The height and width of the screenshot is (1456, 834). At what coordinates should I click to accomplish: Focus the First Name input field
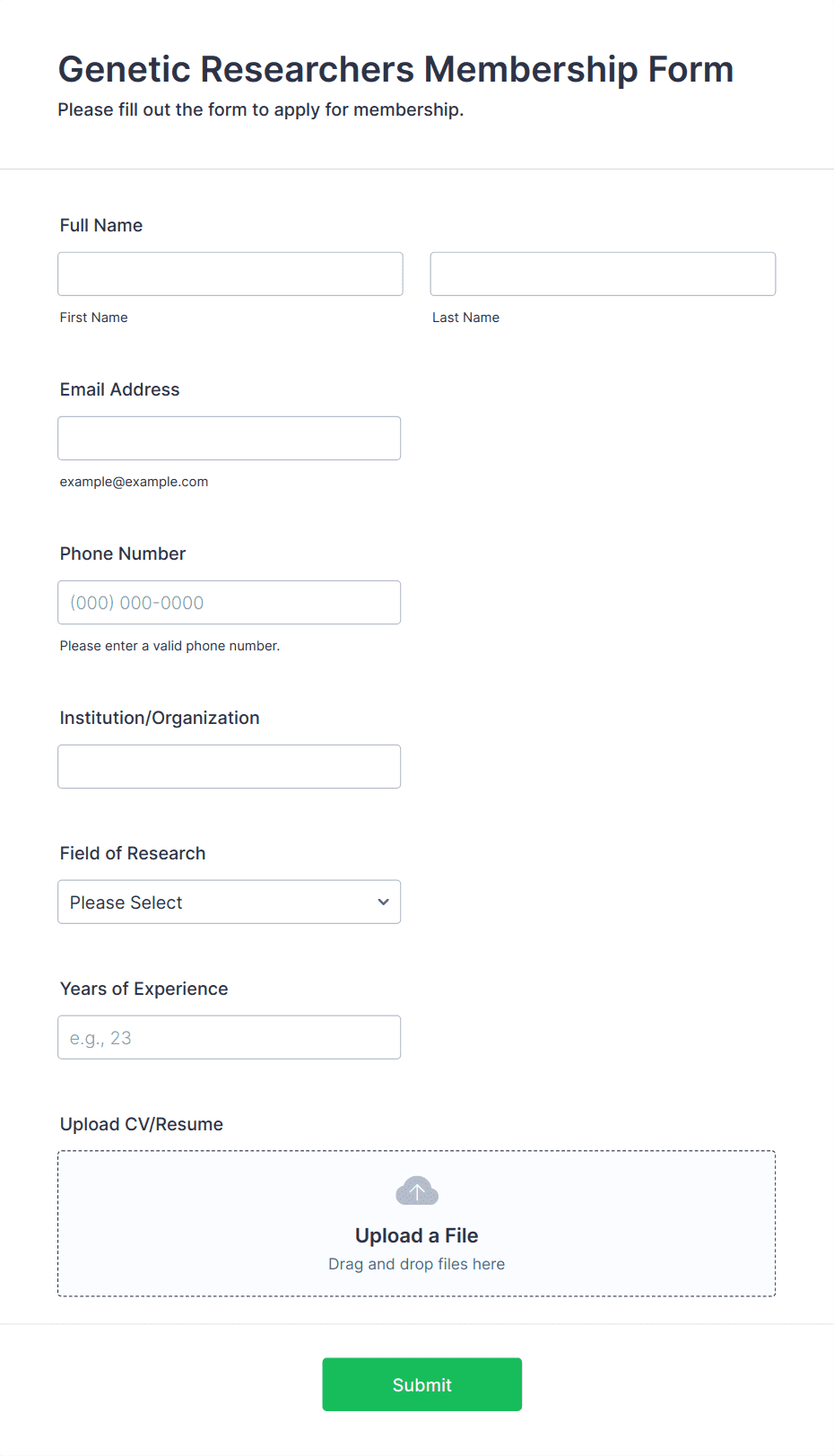point(230,274)
